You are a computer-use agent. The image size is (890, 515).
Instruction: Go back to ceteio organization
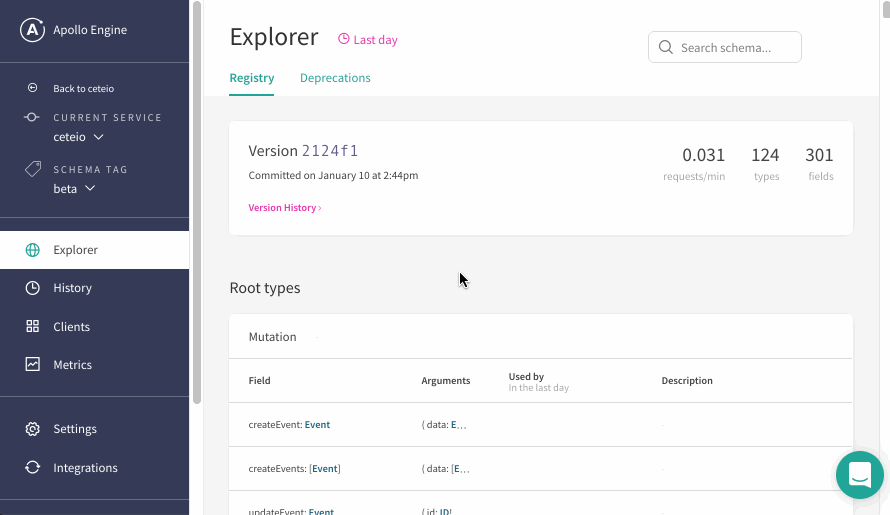[82, 89]
